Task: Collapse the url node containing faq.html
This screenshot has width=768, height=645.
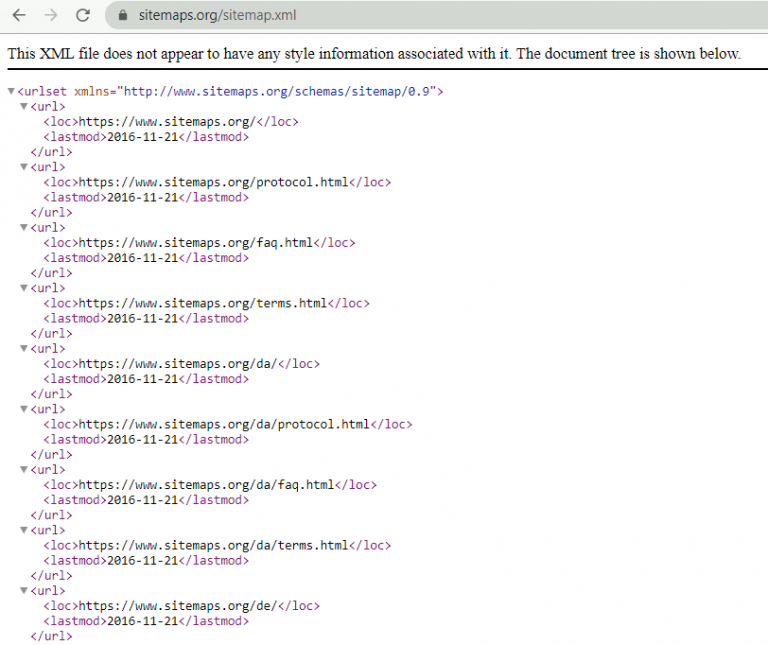Action: (x=24, y=227)
